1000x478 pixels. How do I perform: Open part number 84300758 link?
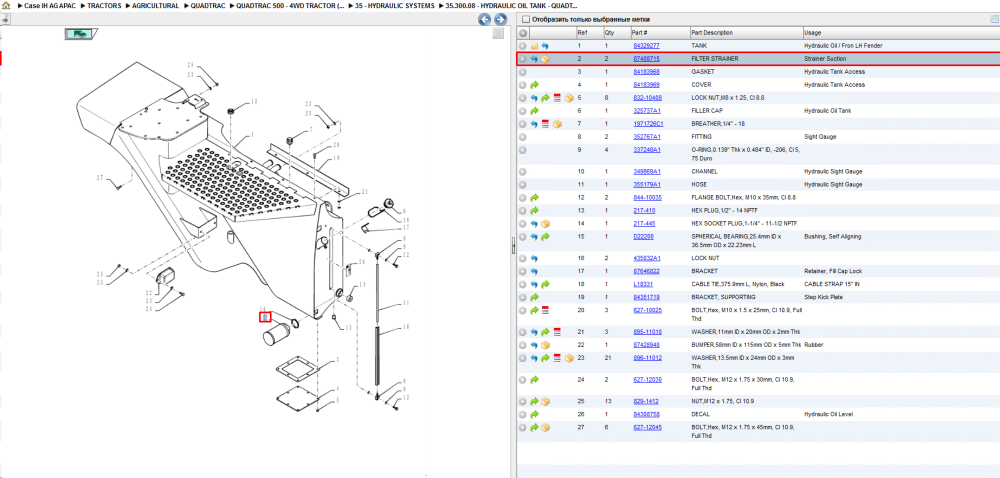(646, 414)
